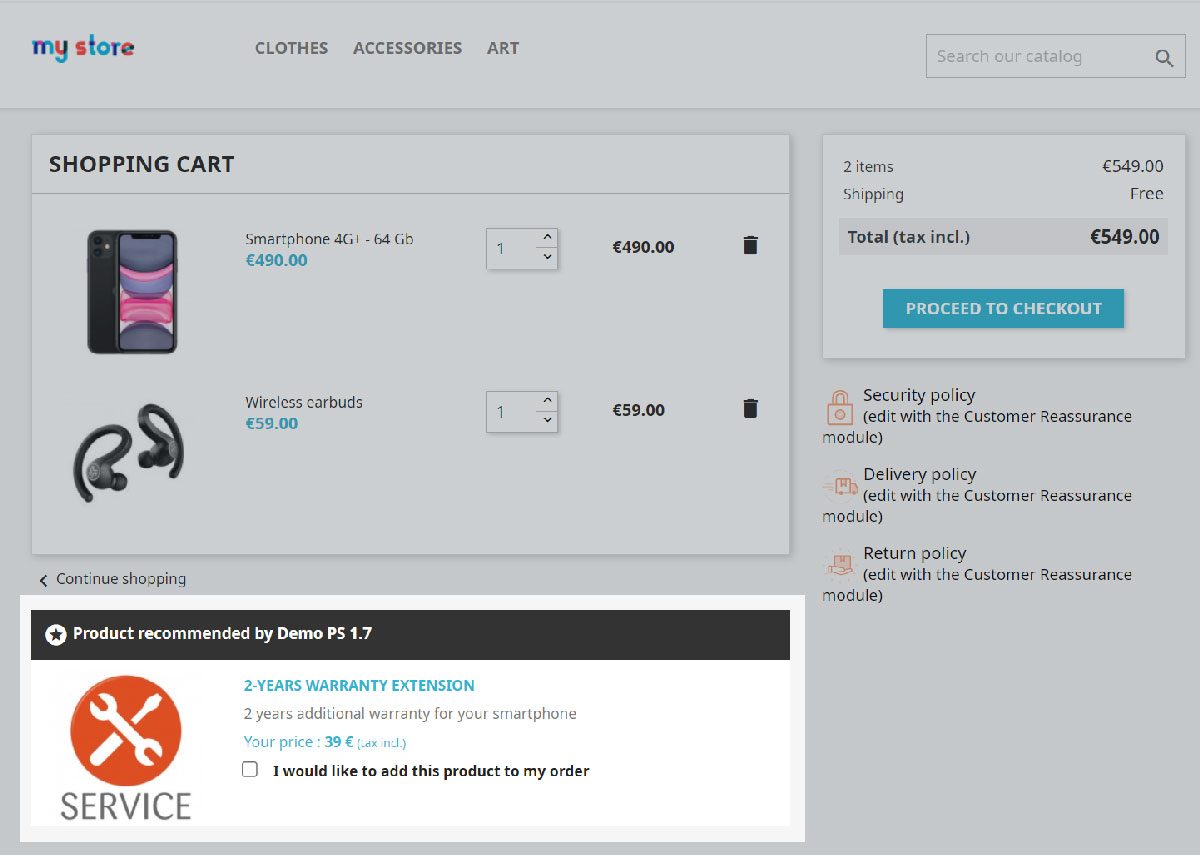Screen dimensions: 1200x855
Task: Click the star icon beside Product recommended
Action: (x=56, y=634)
